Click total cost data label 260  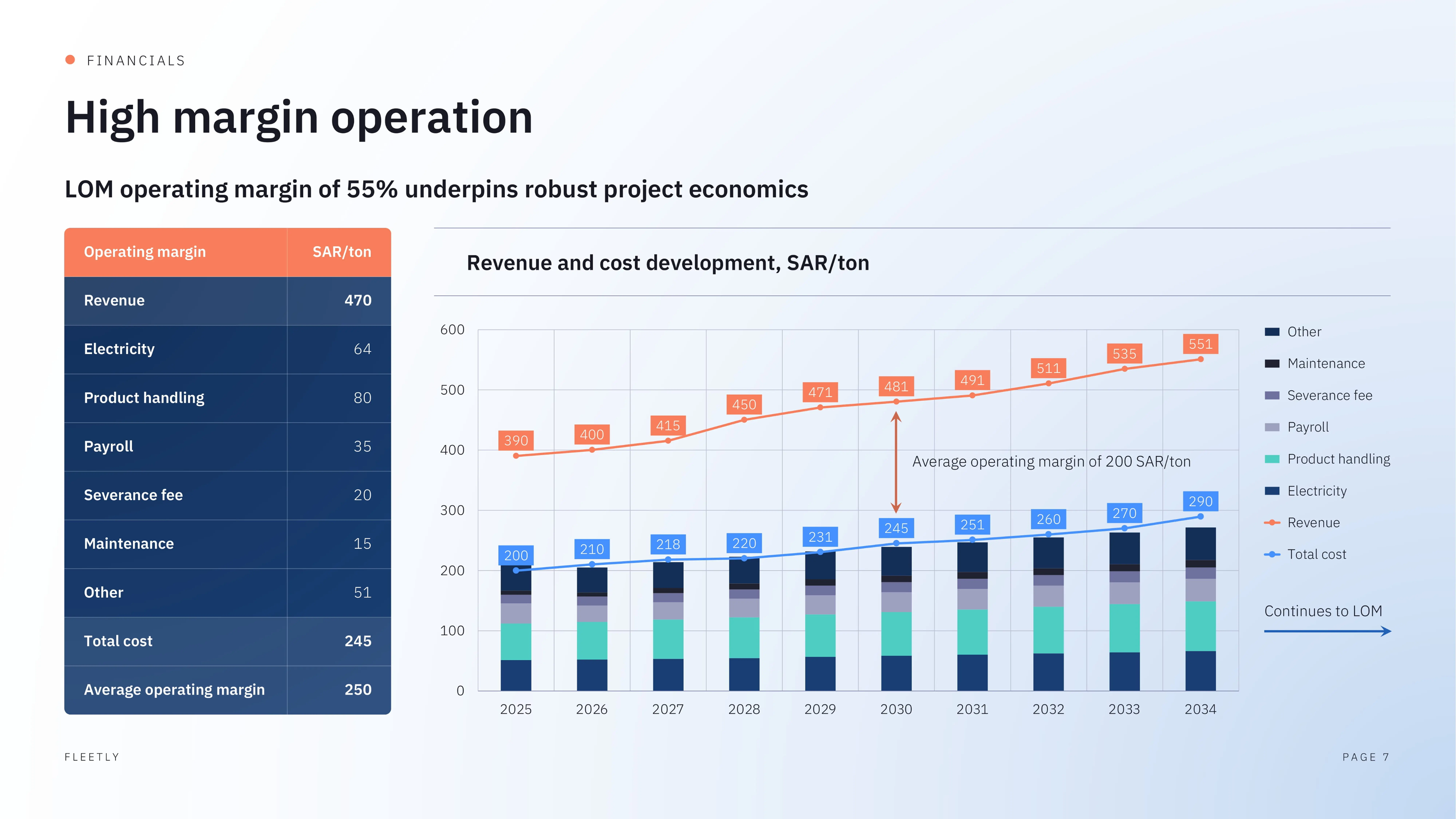(x=1049, y=519)
